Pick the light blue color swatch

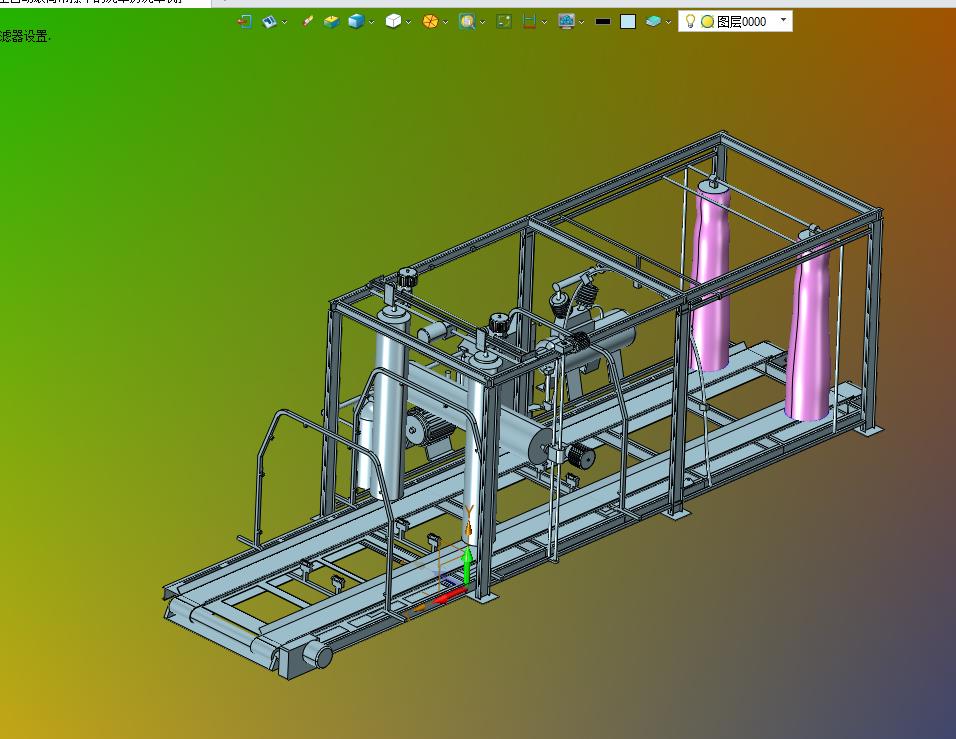(x=628, y=21)
